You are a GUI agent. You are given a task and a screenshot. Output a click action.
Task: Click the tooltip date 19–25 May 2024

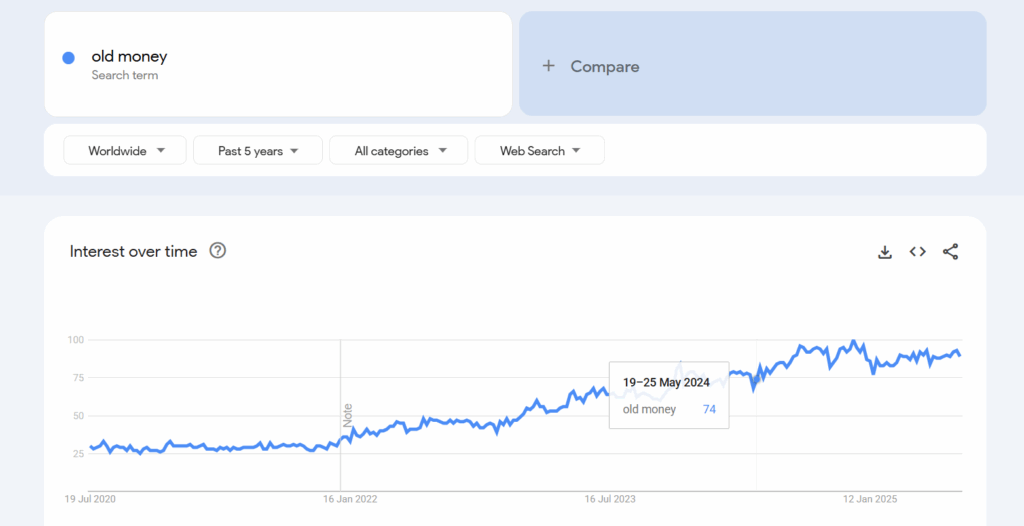click(666, 383)
